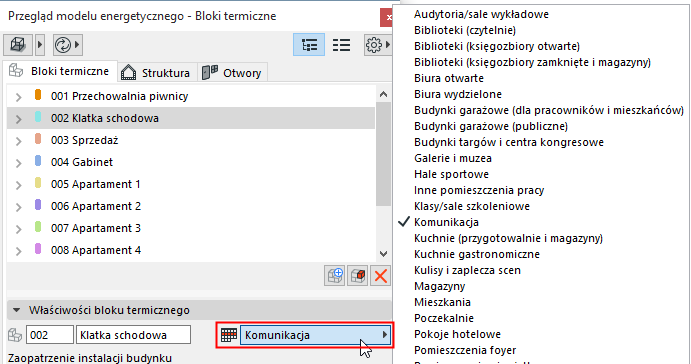Click the Klatka schodowa name field
Image resolution: width=691 pixels, height=364 pixels.
point(134,335)
